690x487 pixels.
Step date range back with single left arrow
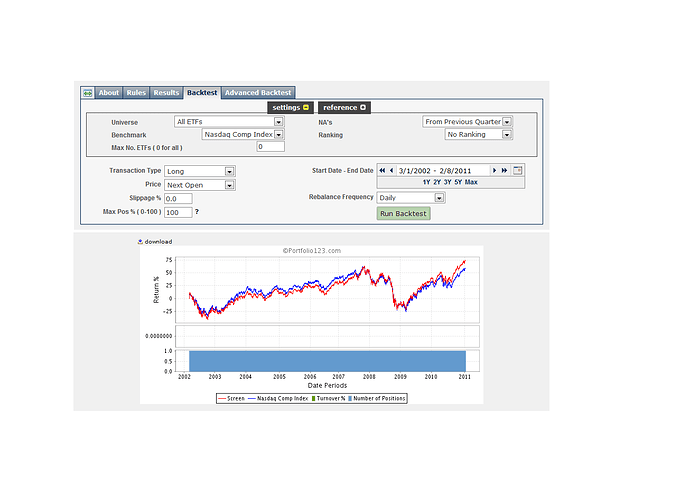(391, 170)
